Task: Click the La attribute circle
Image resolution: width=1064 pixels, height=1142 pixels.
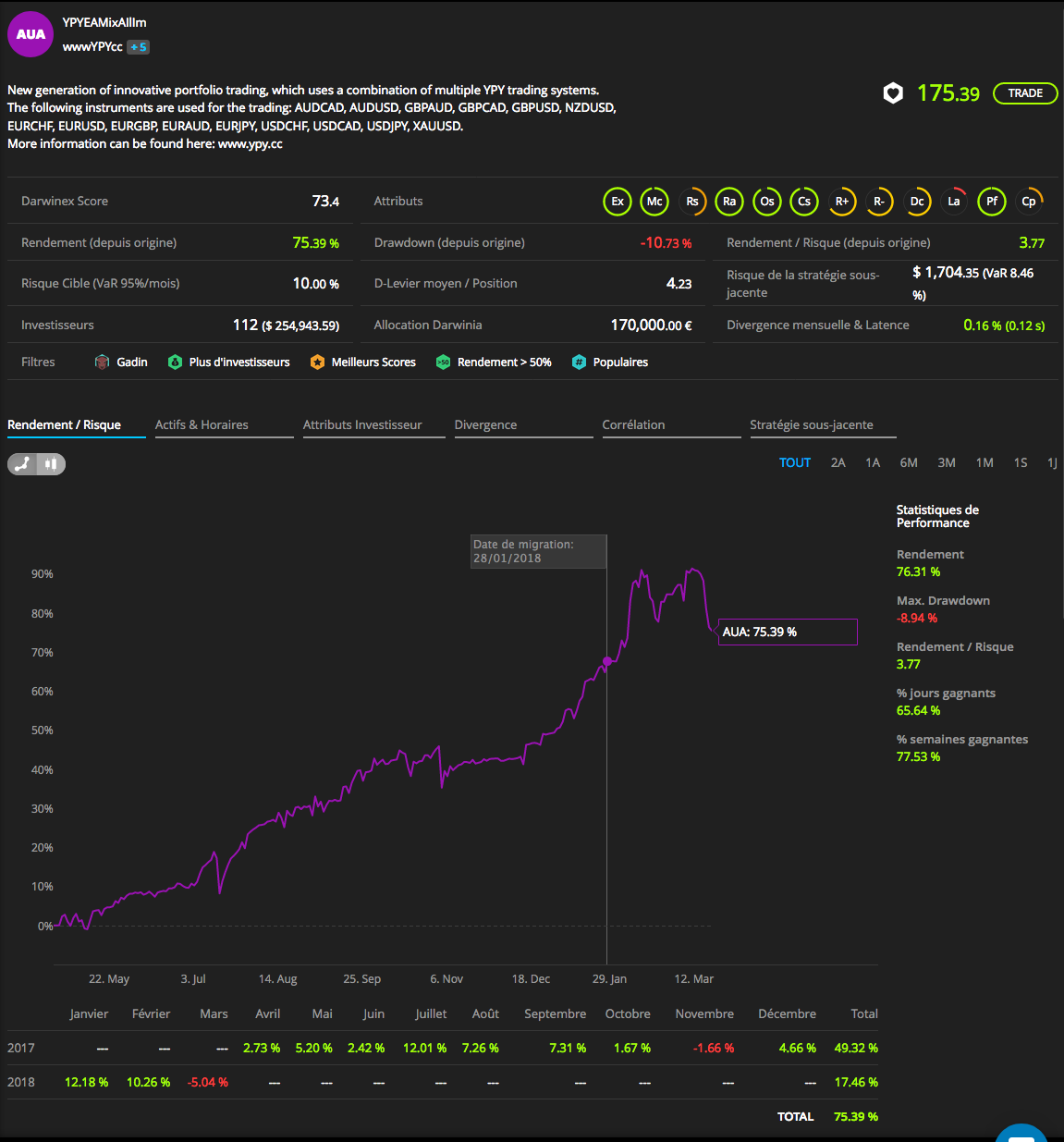Action: pyautogui.click(x=954, y=201)
